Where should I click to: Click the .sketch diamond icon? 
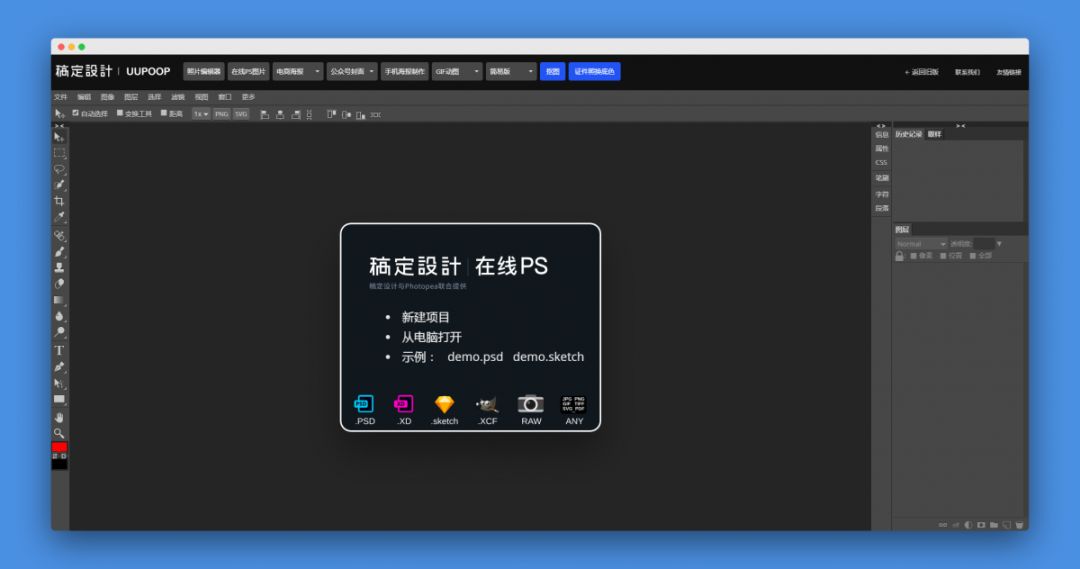(444, 404)
